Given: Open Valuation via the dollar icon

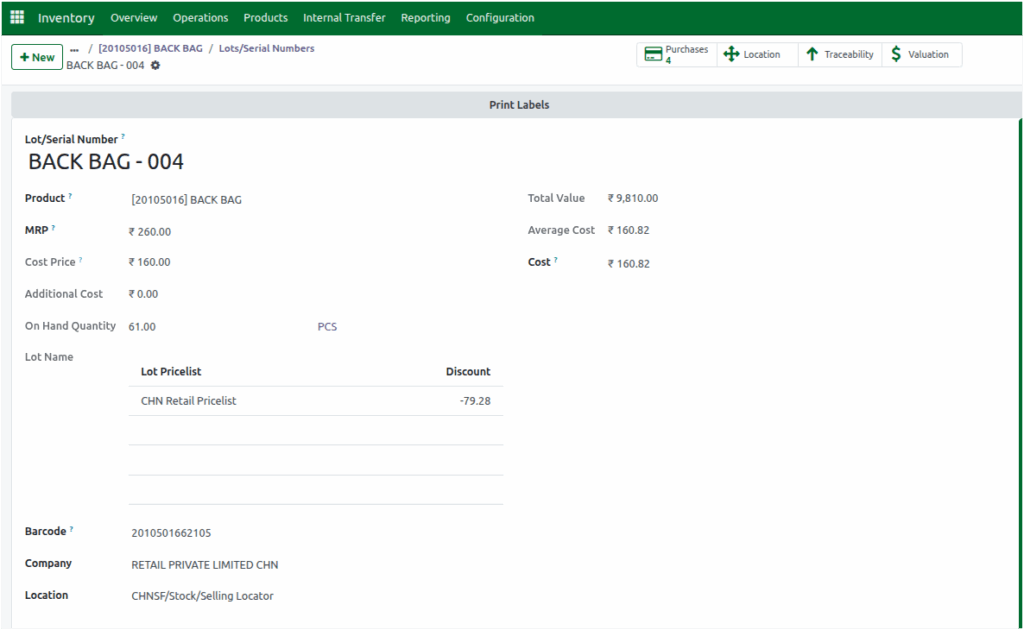Looking at the screenshot, I should pyautogui.click(x=899, y=55).
